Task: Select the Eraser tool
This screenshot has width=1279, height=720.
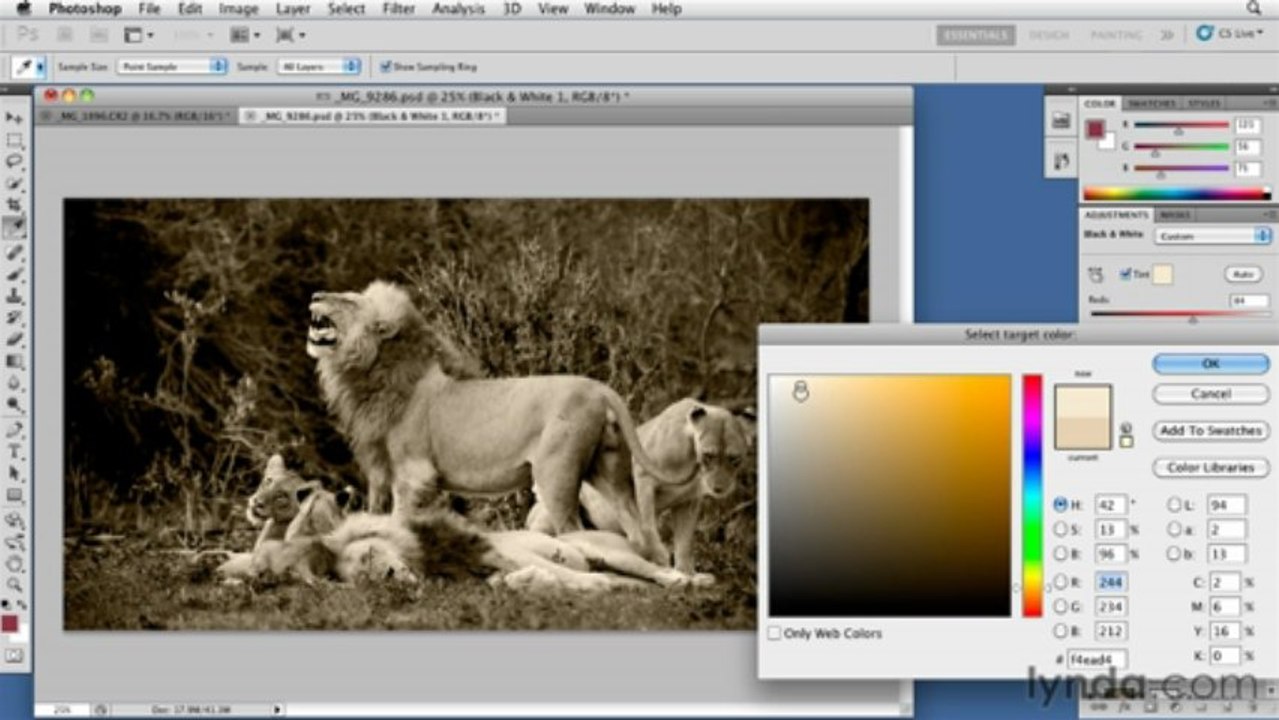Action: tap(14, 340)
